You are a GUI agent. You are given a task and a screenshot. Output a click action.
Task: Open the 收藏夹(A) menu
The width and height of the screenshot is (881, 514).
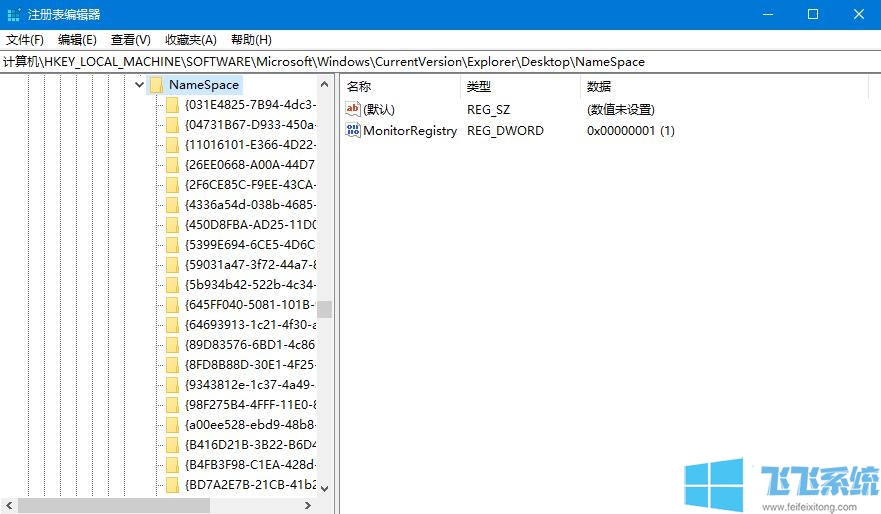tap(190, 40)
